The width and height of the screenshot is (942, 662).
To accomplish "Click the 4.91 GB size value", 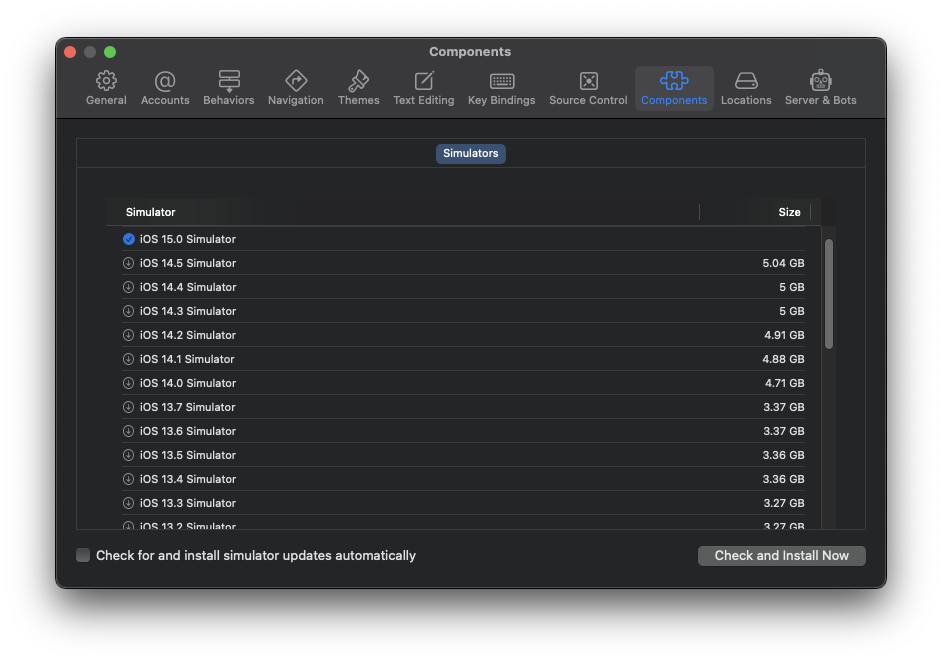I will pos(784,335).
